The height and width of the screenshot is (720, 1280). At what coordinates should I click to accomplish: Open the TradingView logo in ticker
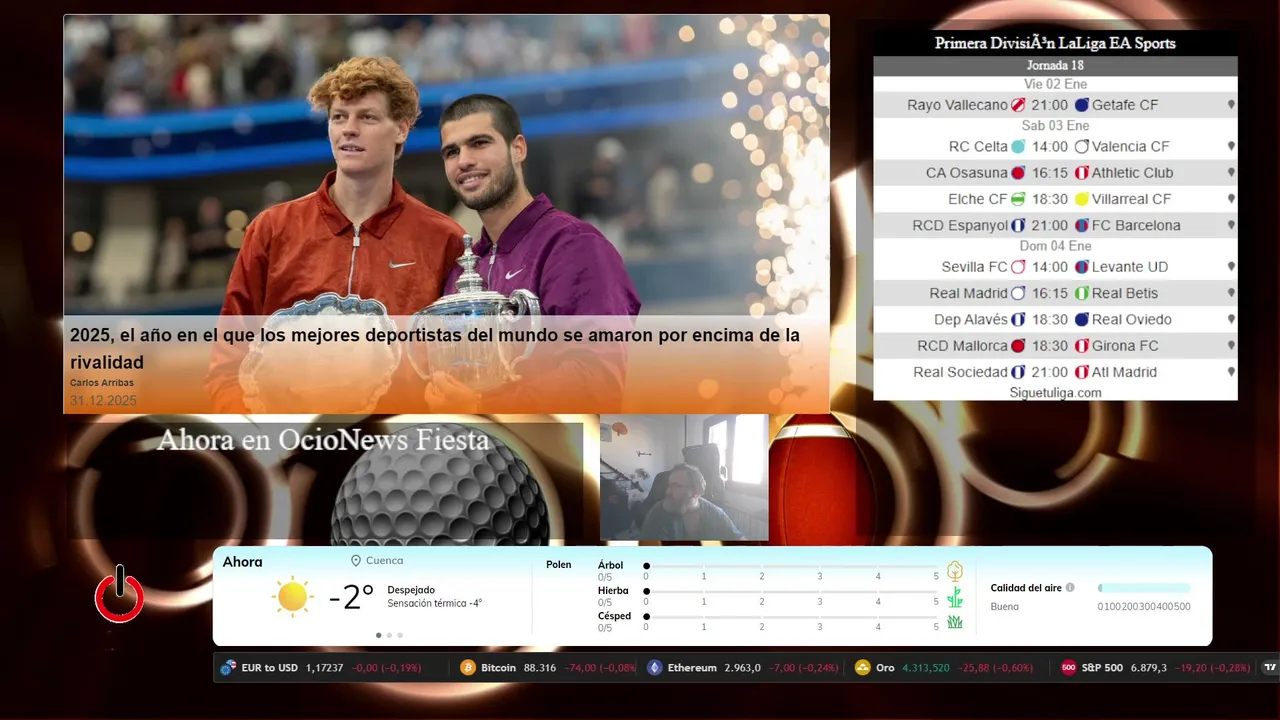1270,667
